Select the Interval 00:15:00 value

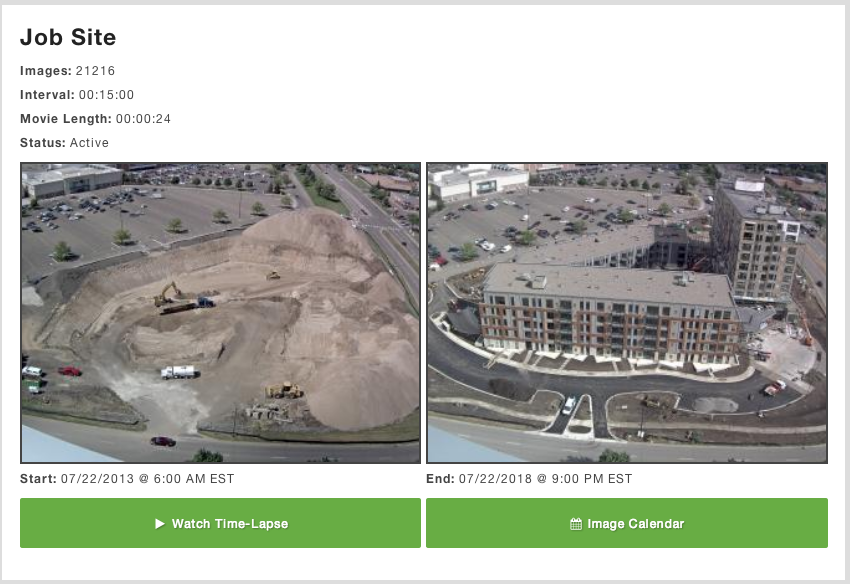[106, 95]
